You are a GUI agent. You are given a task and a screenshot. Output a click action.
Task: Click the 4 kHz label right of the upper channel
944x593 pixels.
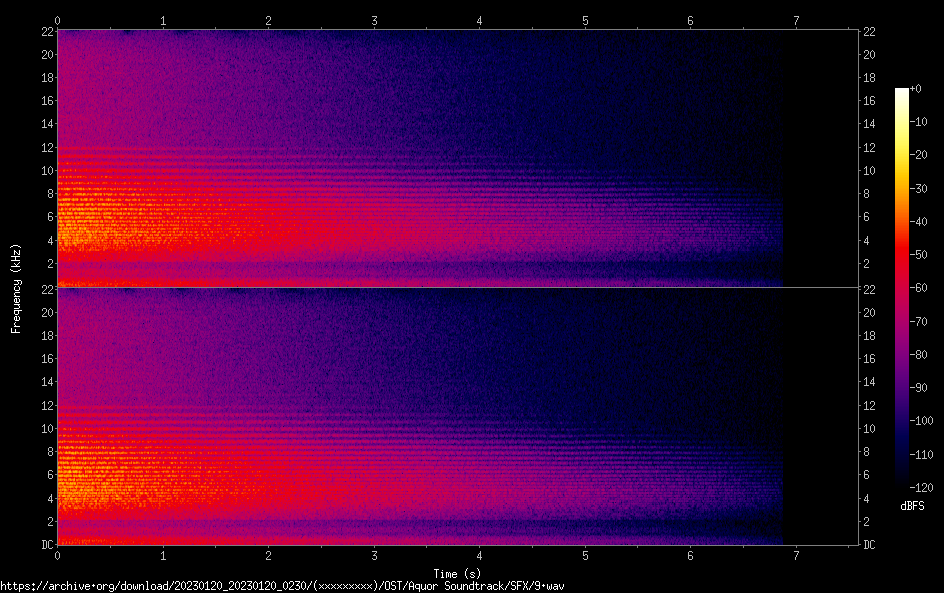[867, 241]
